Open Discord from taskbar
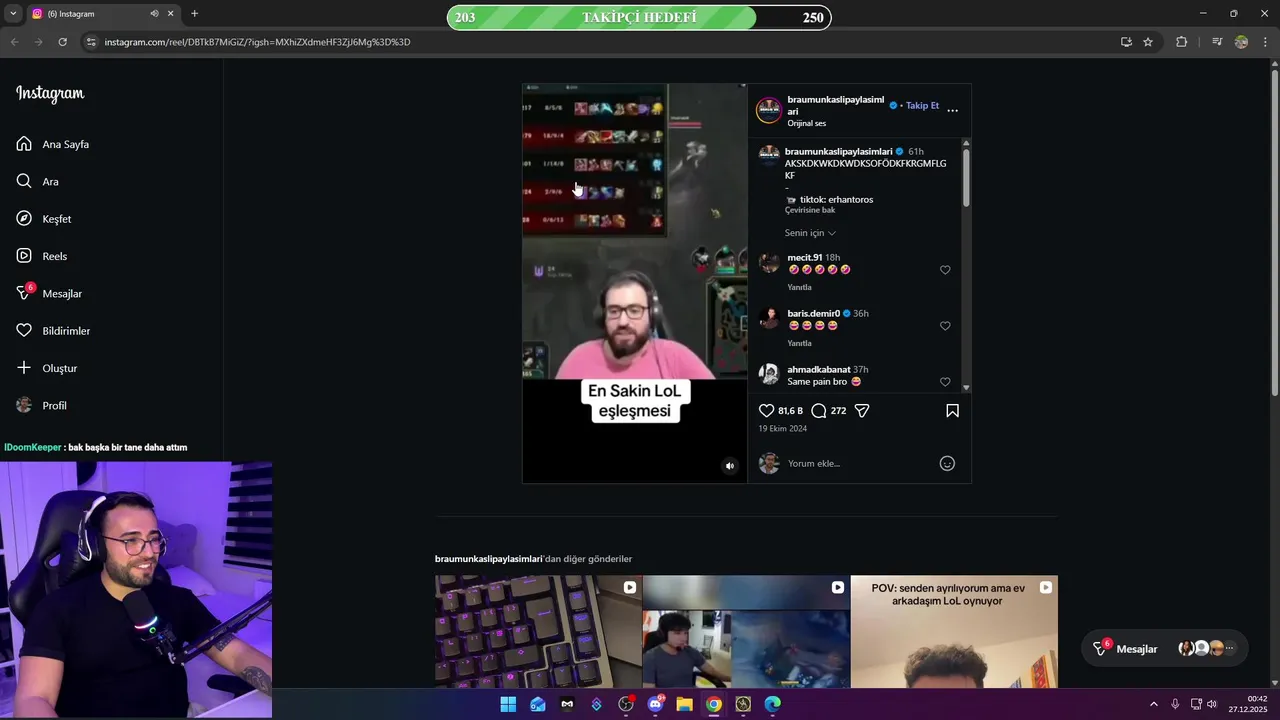The width and height of the screenshot is (1280, 720). pyautogui.click(x=656, y=704)
